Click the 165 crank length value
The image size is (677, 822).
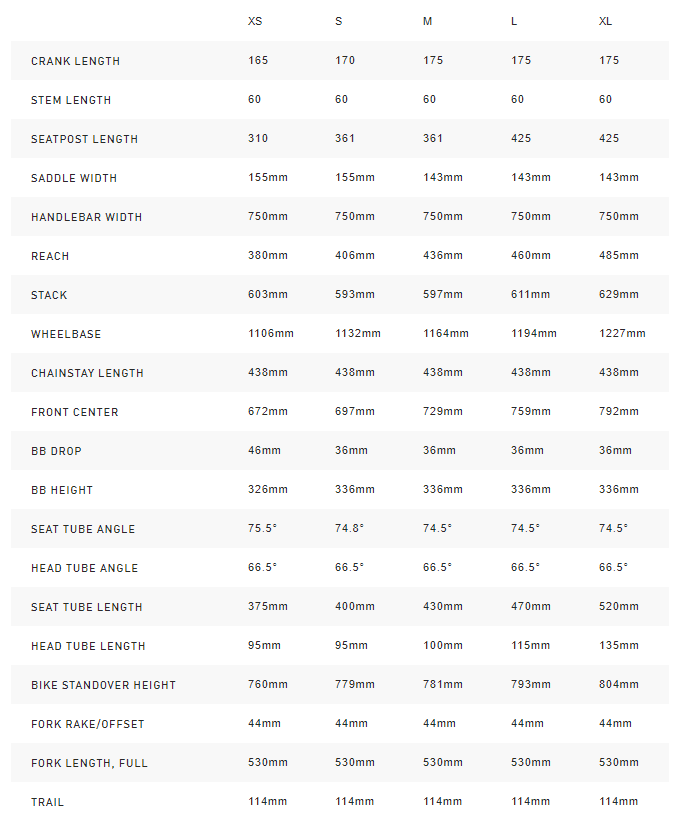258,60
